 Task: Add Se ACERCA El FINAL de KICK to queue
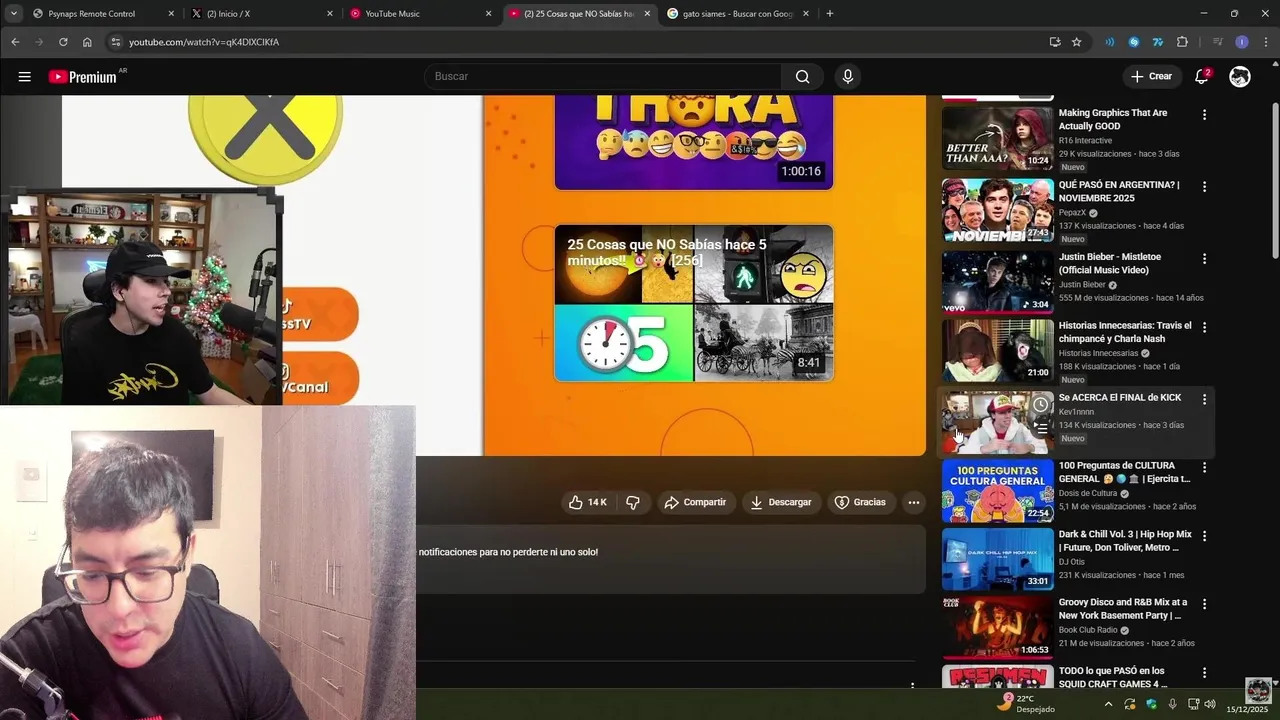pos(1041,427)
